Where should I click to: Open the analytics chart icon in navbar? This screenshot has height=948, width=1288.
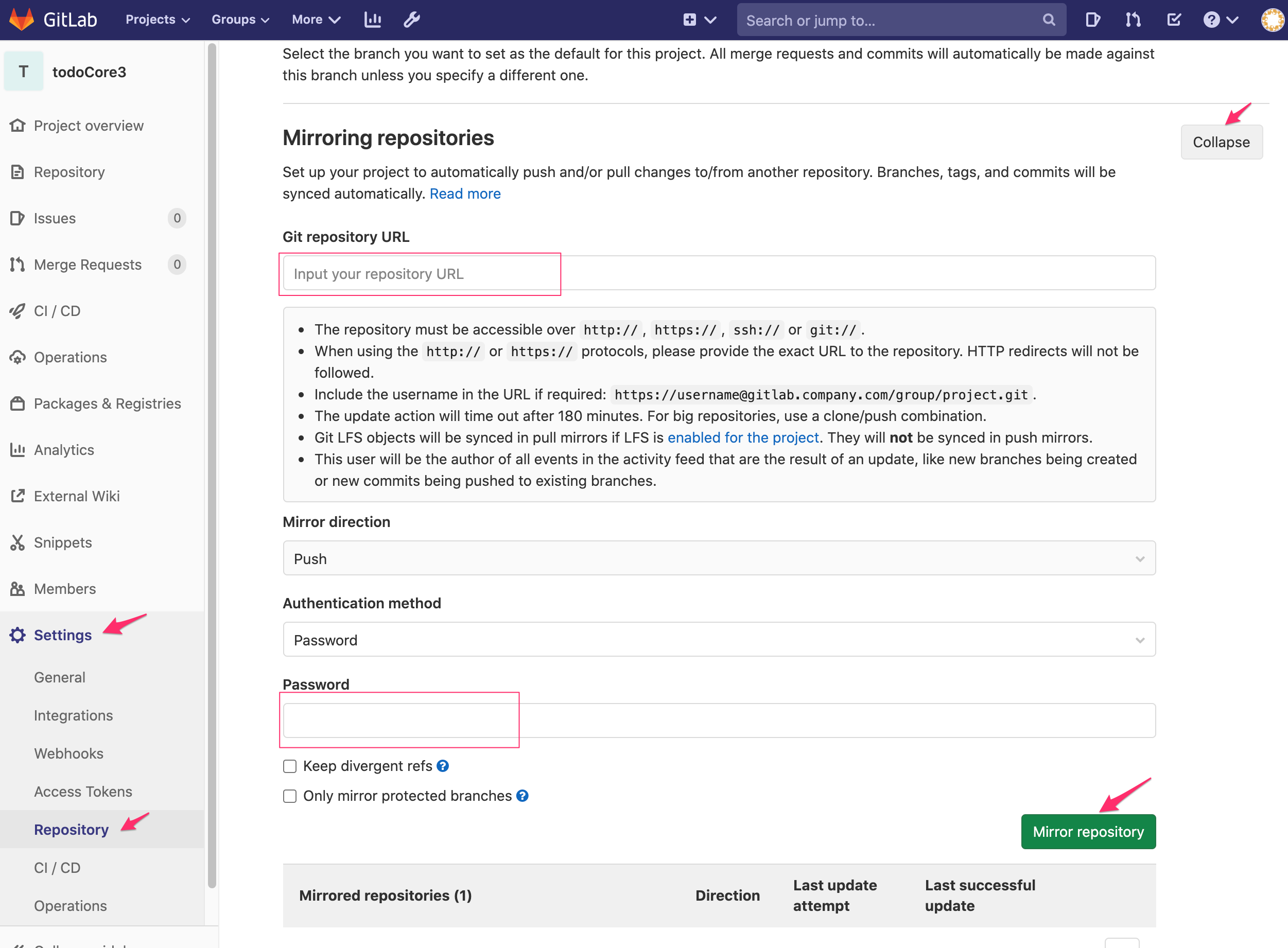click(373, 20)
